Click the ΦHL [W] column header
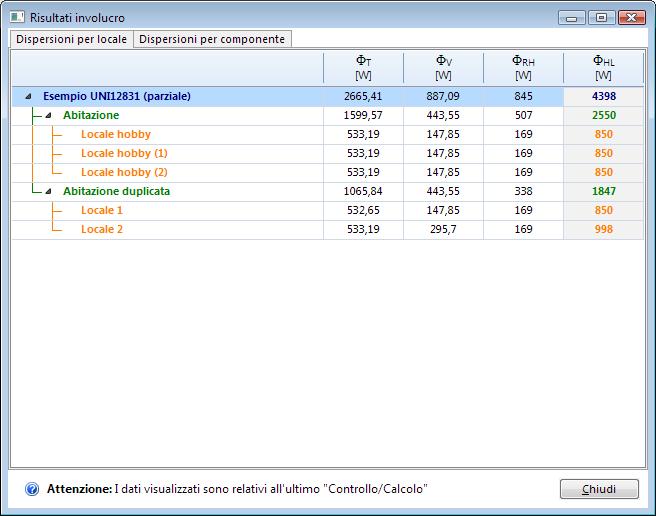The image size is (656, 516). 603,67
